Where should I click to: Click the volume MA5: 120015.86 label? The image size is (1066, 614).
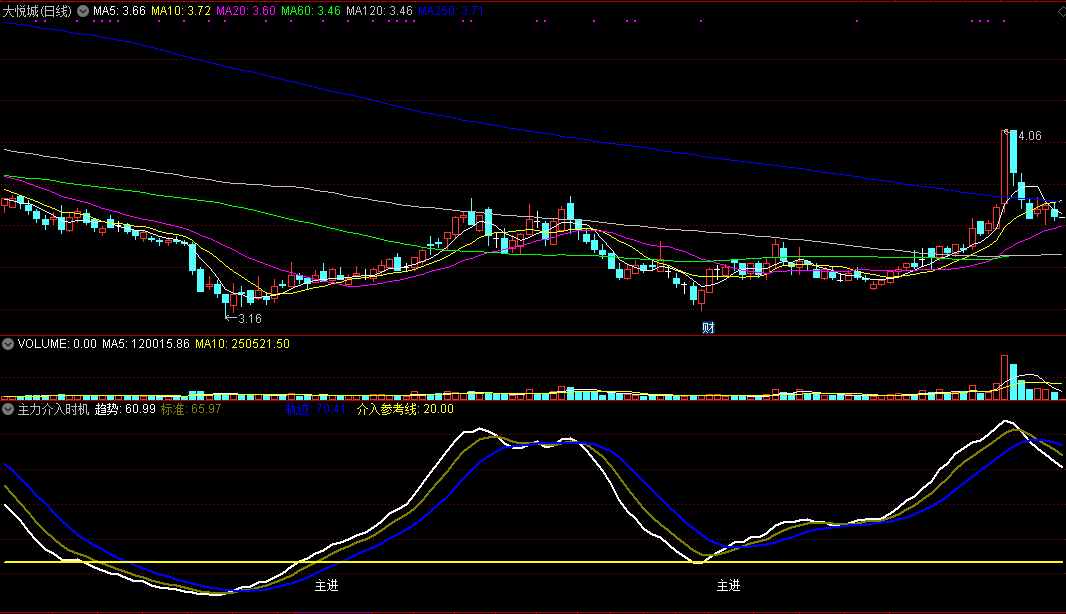click(x=146, y=344)
